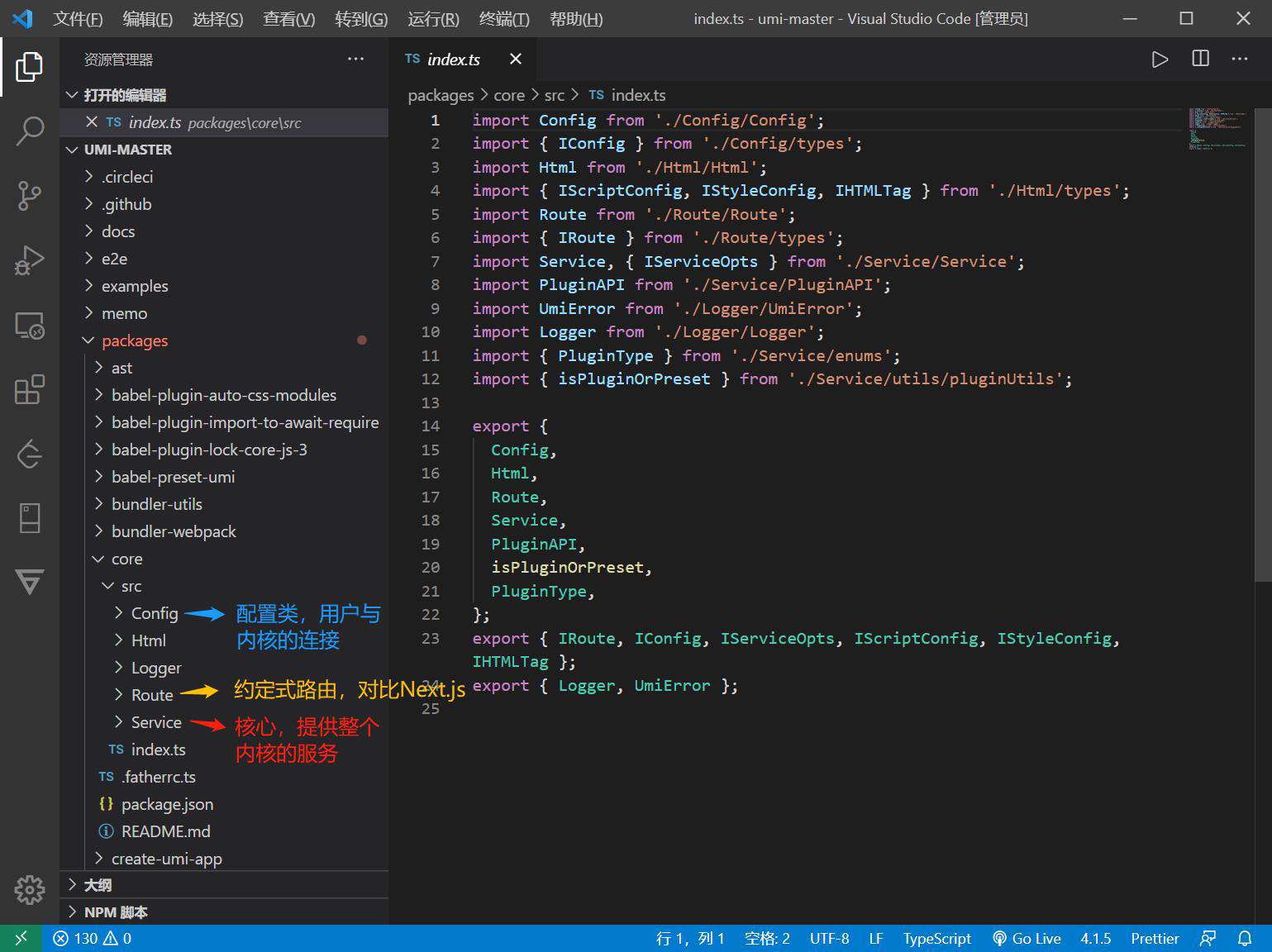
Task: Show errors and warnings count panel
Action: coord(92,938)
